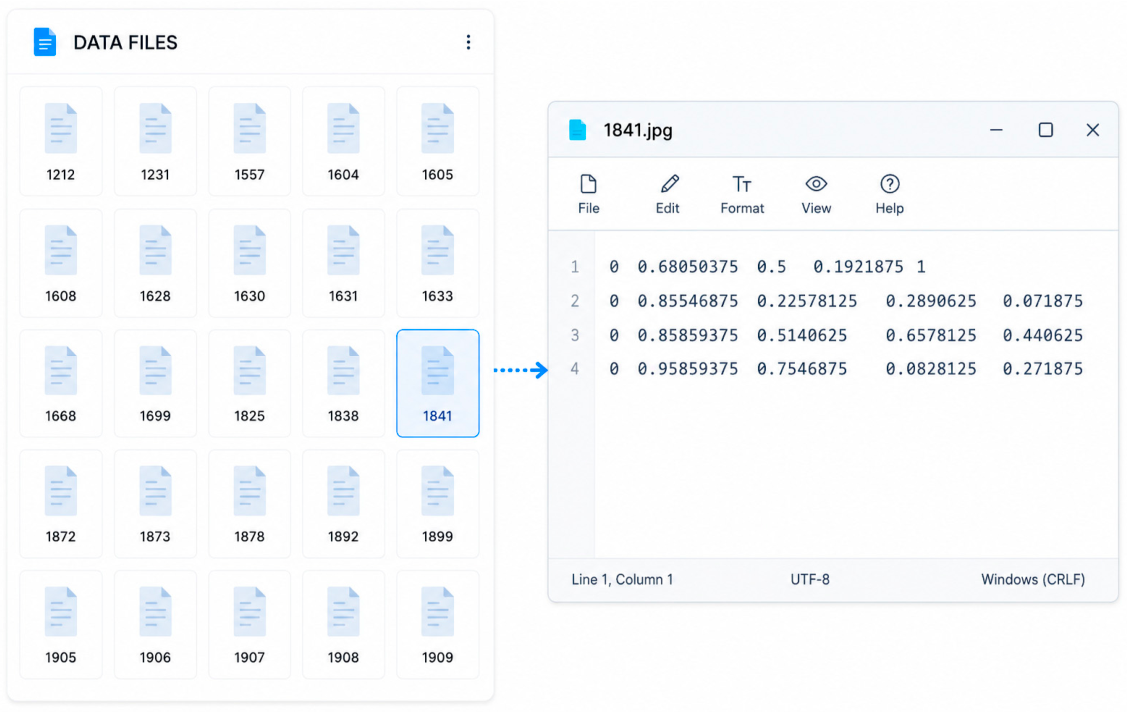Click the 1631 file icon
The image size is (1127, 712).
coord(344,263)
